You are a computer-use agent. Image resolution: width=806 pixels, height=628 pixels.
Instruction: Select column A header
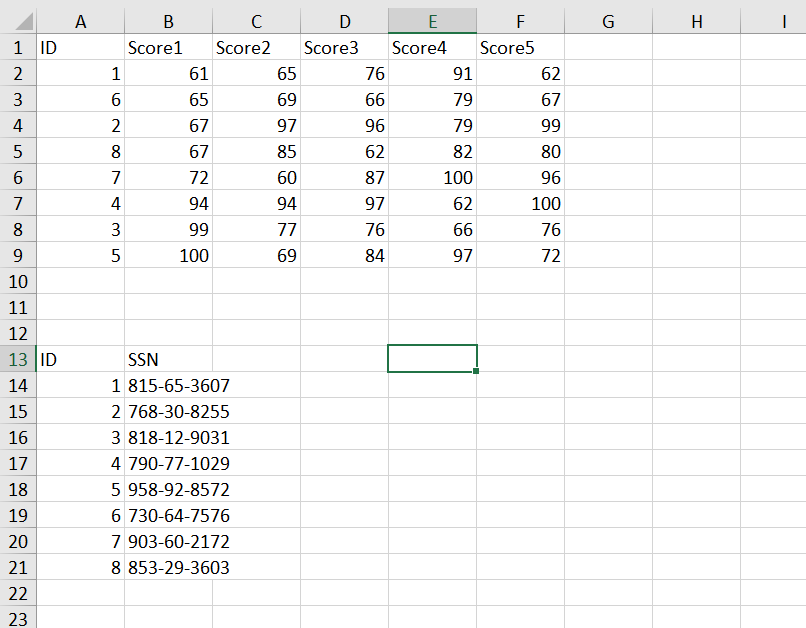[80, 21]
